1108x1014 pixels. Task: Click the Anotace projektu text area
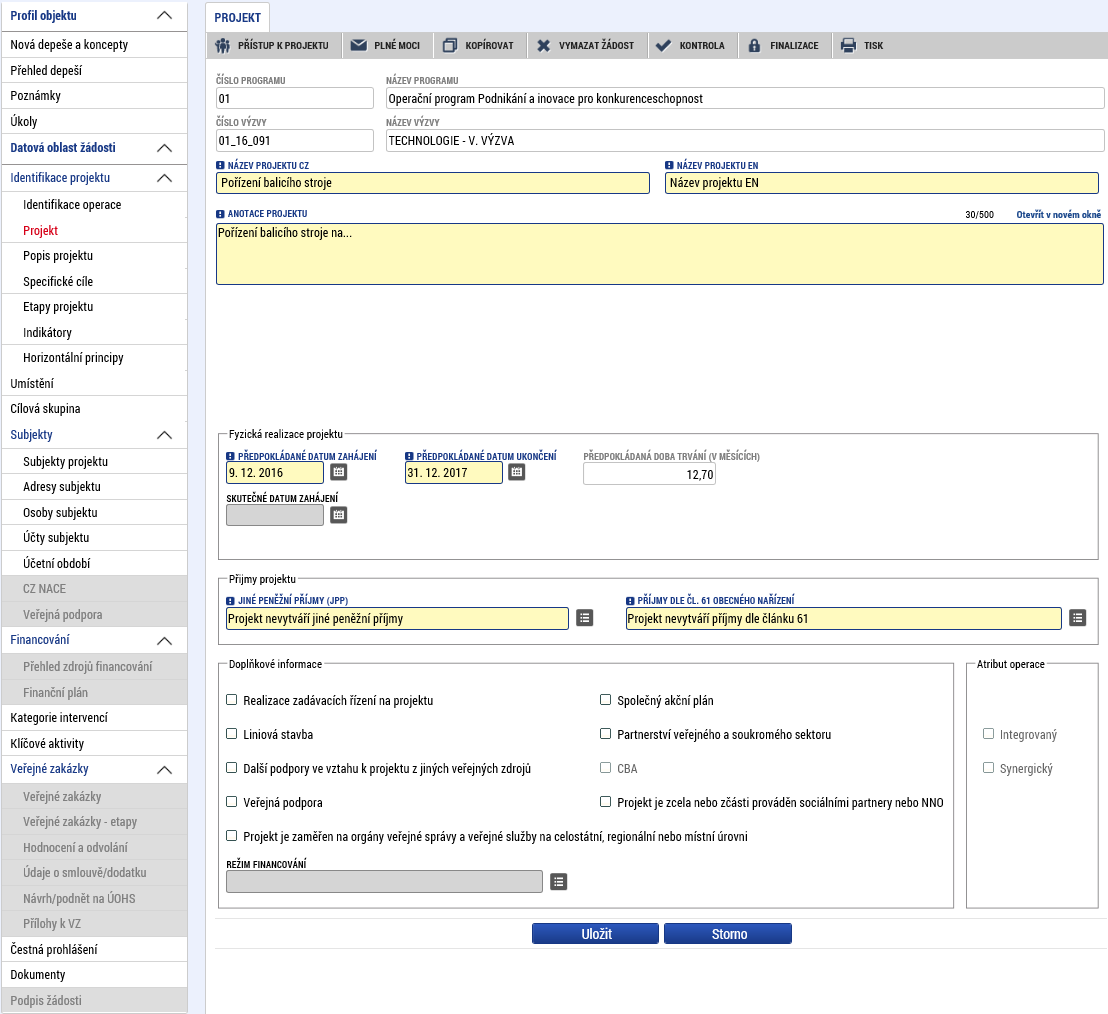[x=659, y=254]
